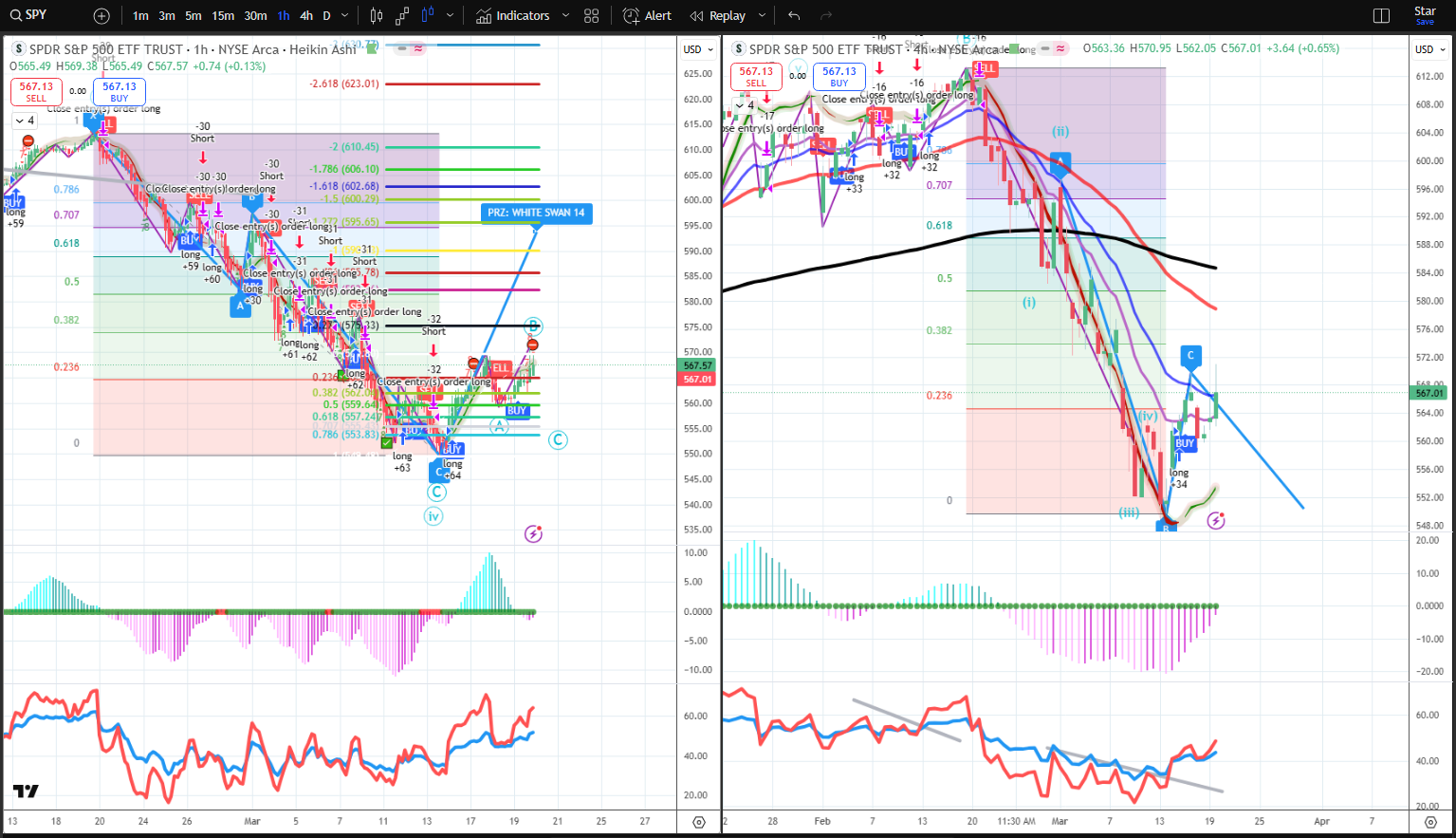
Task: Select the -2 (610.45) Fibonacci level label
Action: (x=354, y=147)
